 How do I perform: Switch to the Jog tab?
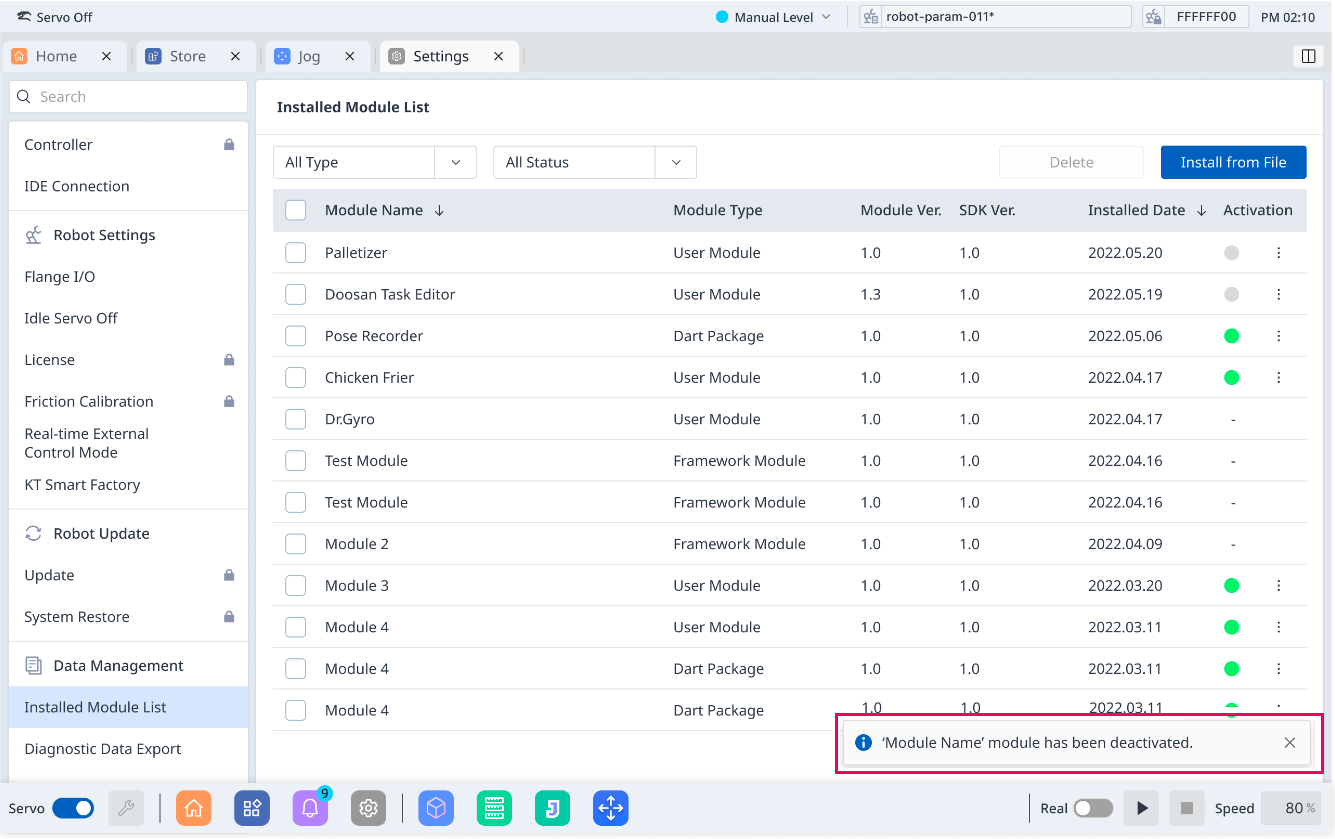pyautogui.click(x=309, y=56)
